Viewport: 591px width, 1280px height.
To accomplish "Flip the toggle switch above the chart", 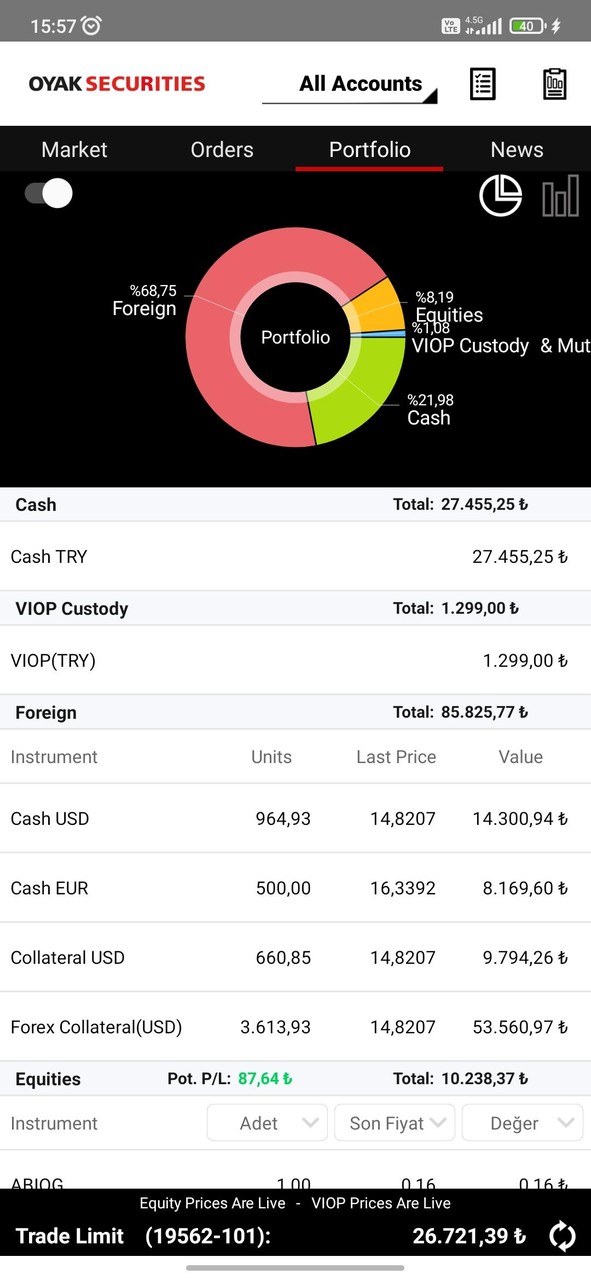I will coord(46,192).
